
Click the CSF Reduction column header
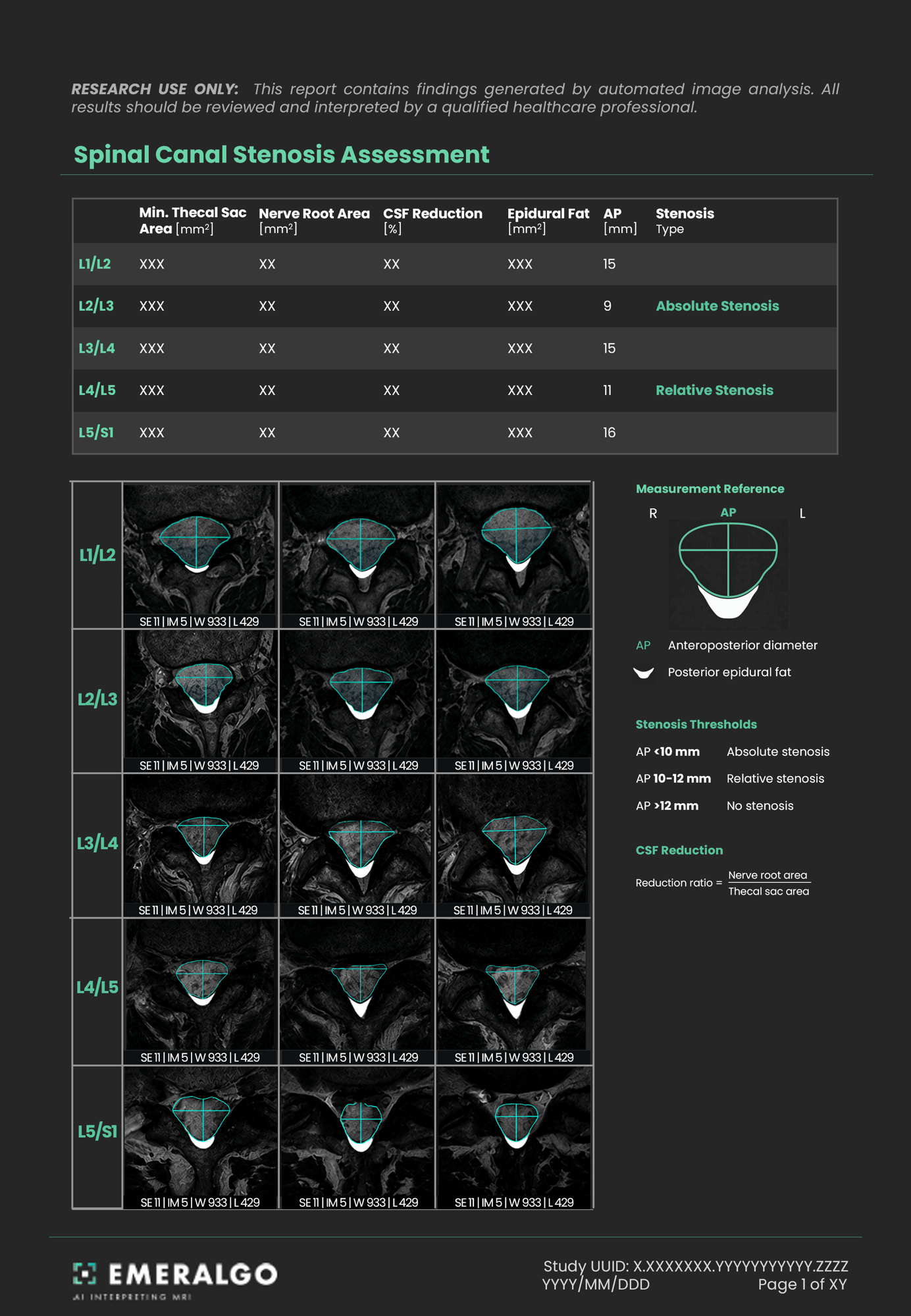pyautogui.click(x=432, y=221)
